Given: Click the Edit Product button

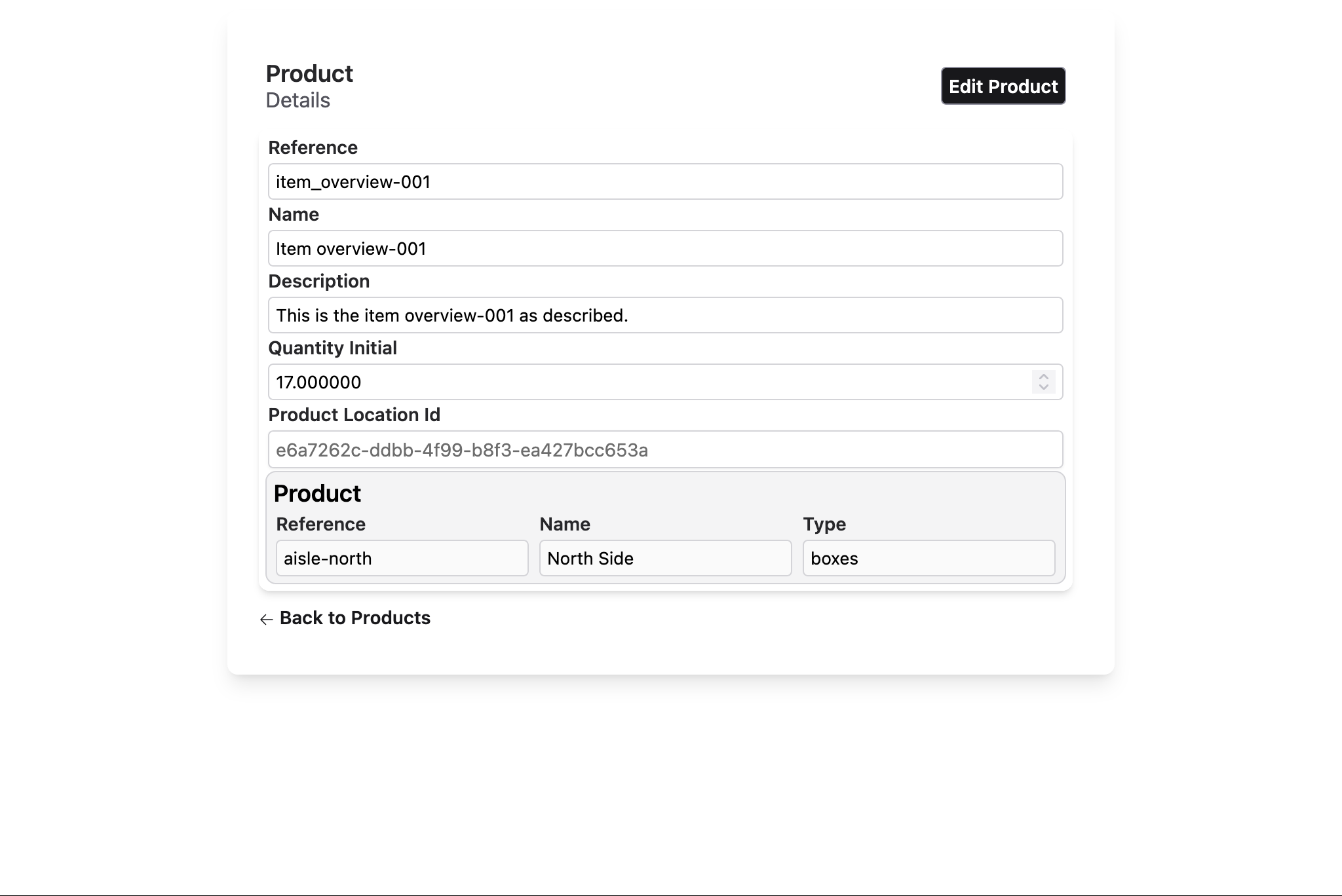Looking at the screenshot, I should click(1003, 86).
